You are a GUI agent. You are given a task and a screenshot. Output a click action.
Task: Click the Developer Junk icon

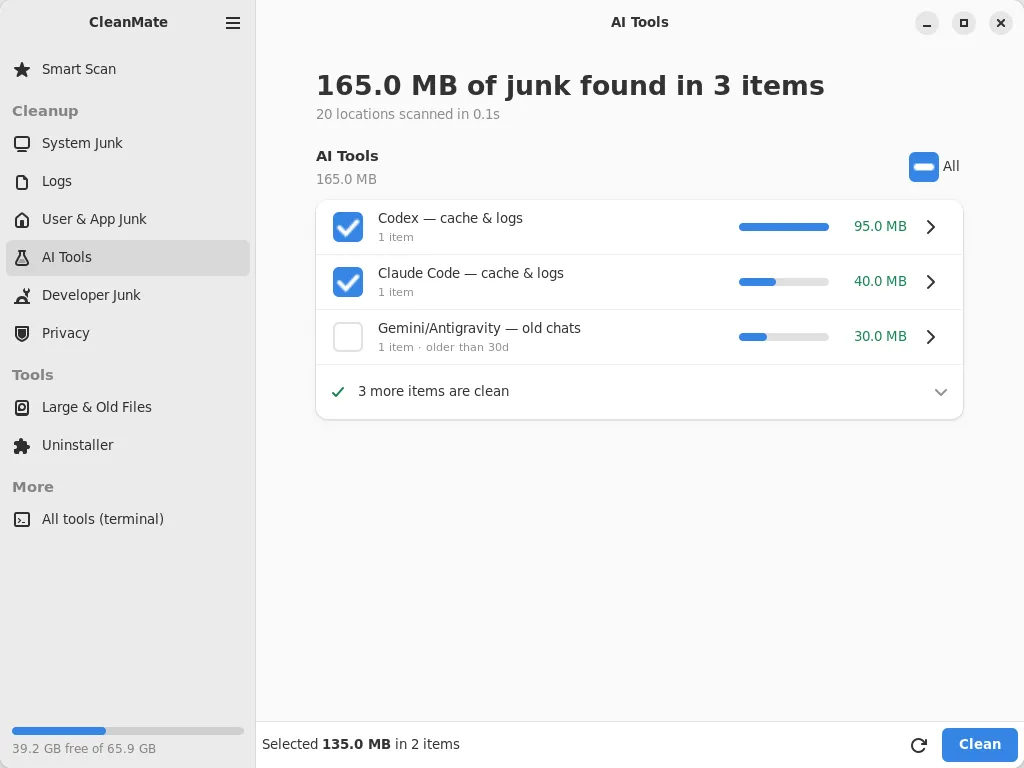point(22,295)
